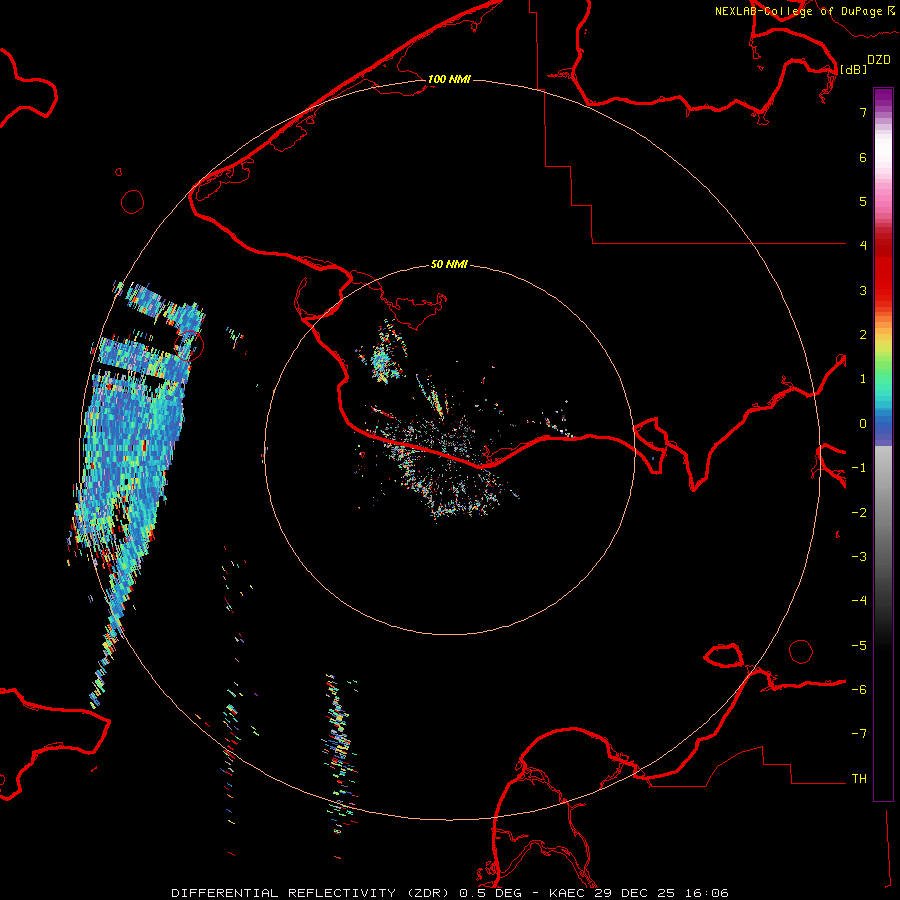Click the -5 tick label on scale

click(859, 646)
